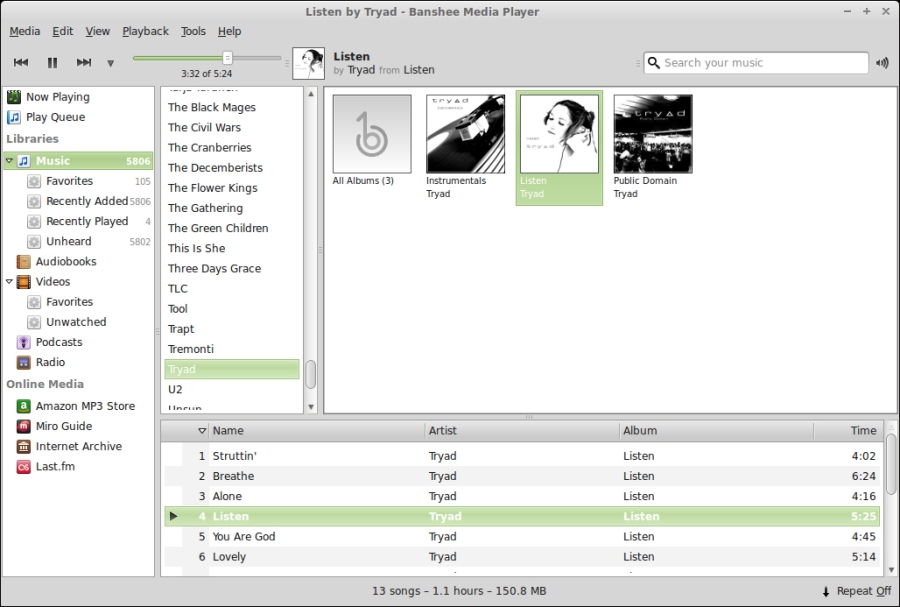Viewport: 900px width, 607px height.
Task: Select the track Breathe
Action: (x=522, y=476)
